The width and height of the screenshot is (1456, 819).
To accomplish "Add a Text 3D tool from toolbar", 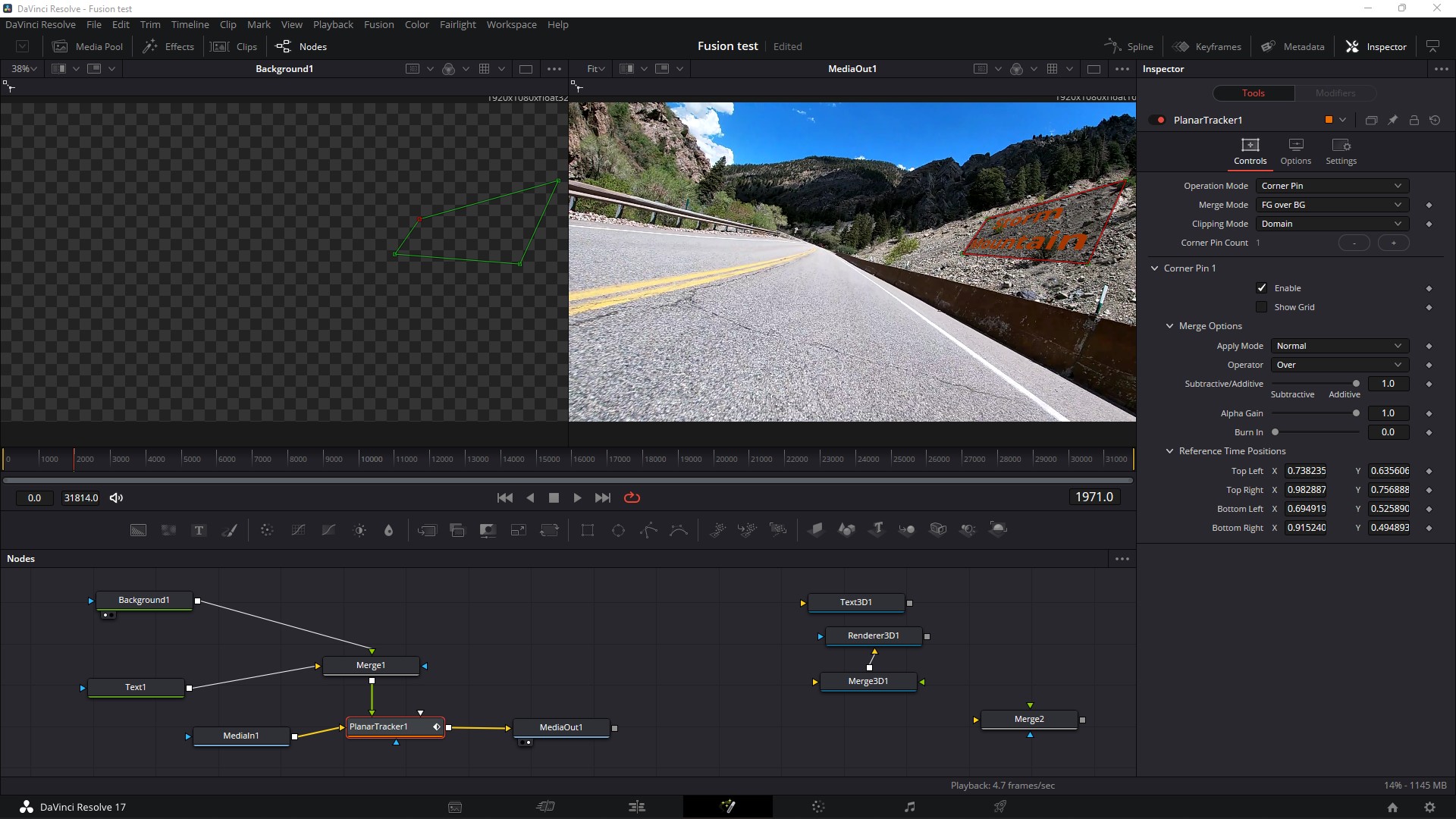I will 877,529.
